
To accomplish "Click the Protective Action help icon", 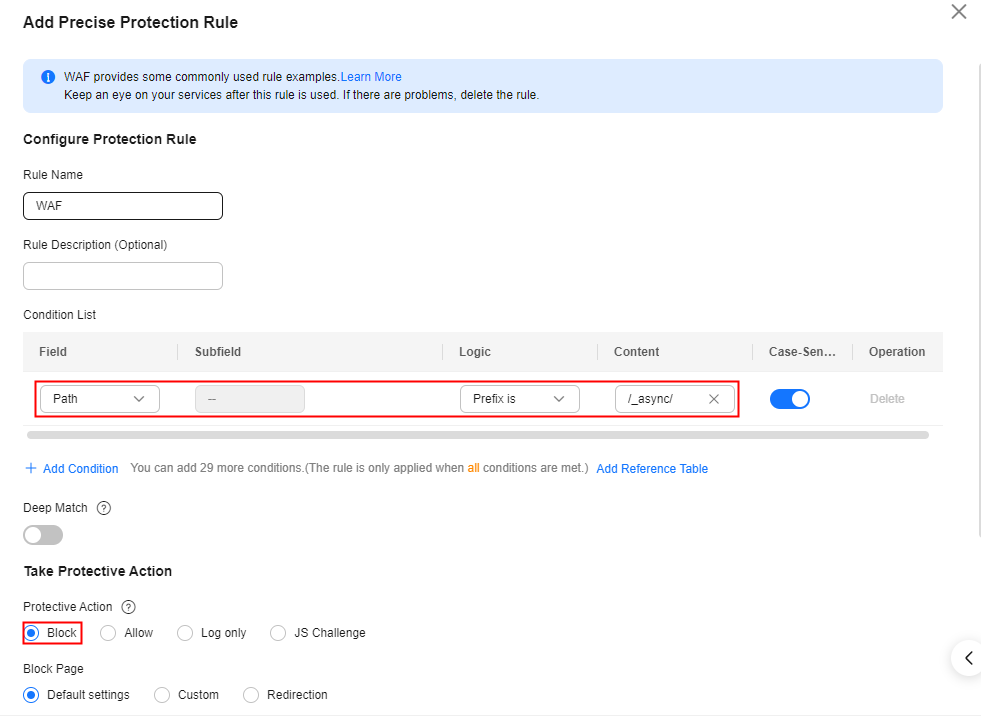I will [128, 607].
